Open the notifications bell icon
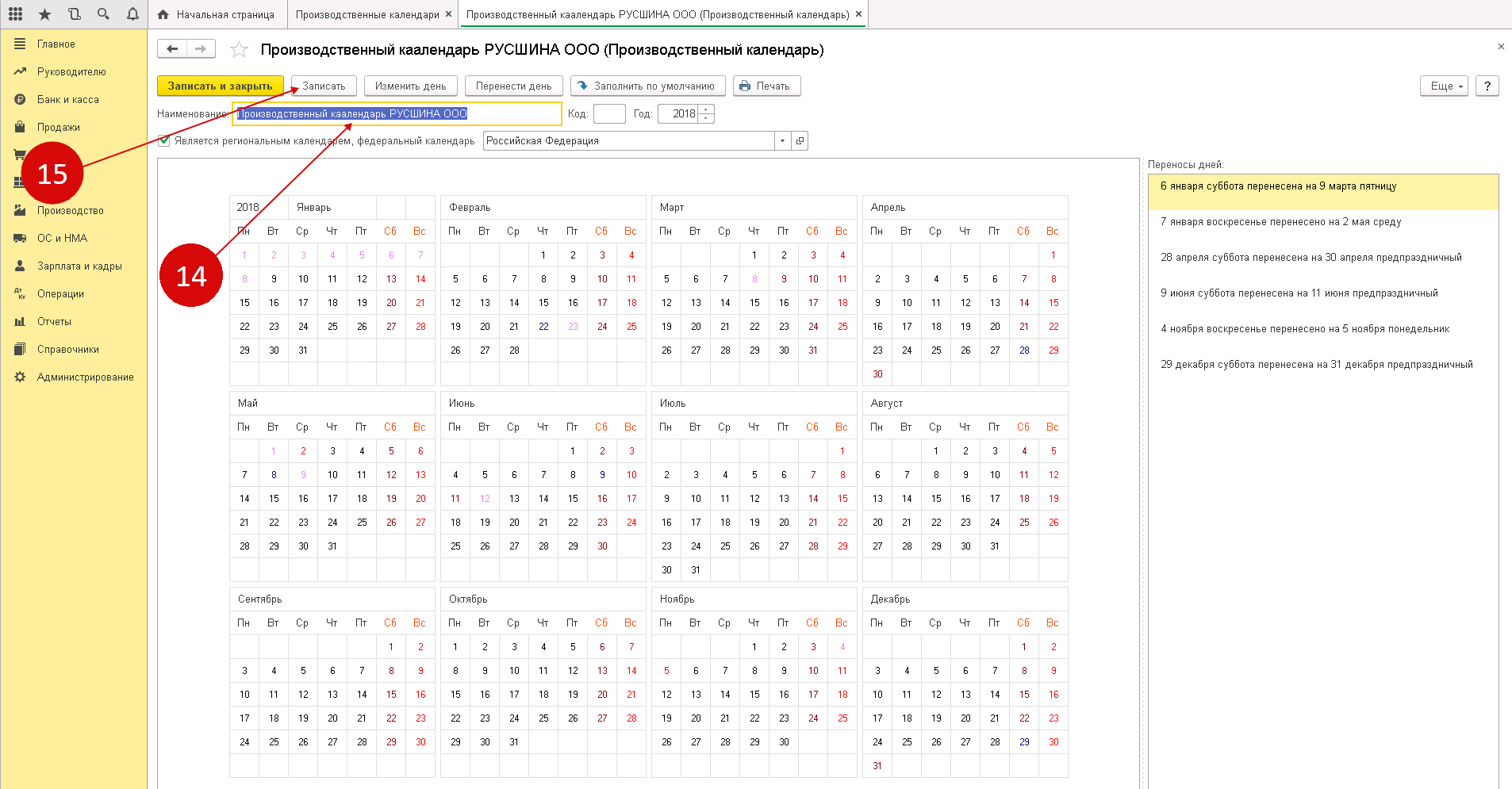Image resolution: width=1512 pixels, height=789 pixels. pyautogui.click(x=132, y=13)
